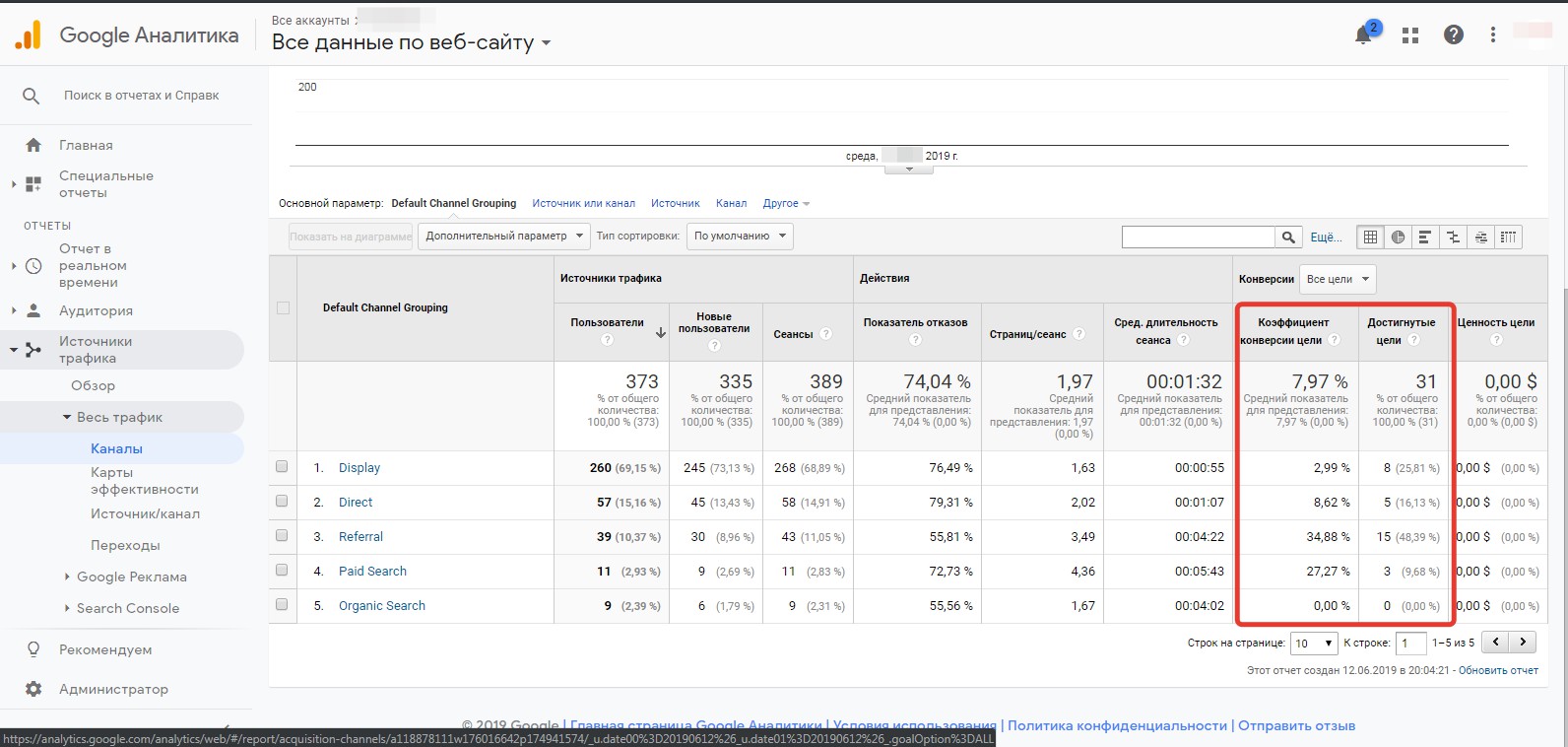The height and width of the screenshot is (747, 1568).
Task: Select the Organic Search row checkbox
Action: click(282, 605)
